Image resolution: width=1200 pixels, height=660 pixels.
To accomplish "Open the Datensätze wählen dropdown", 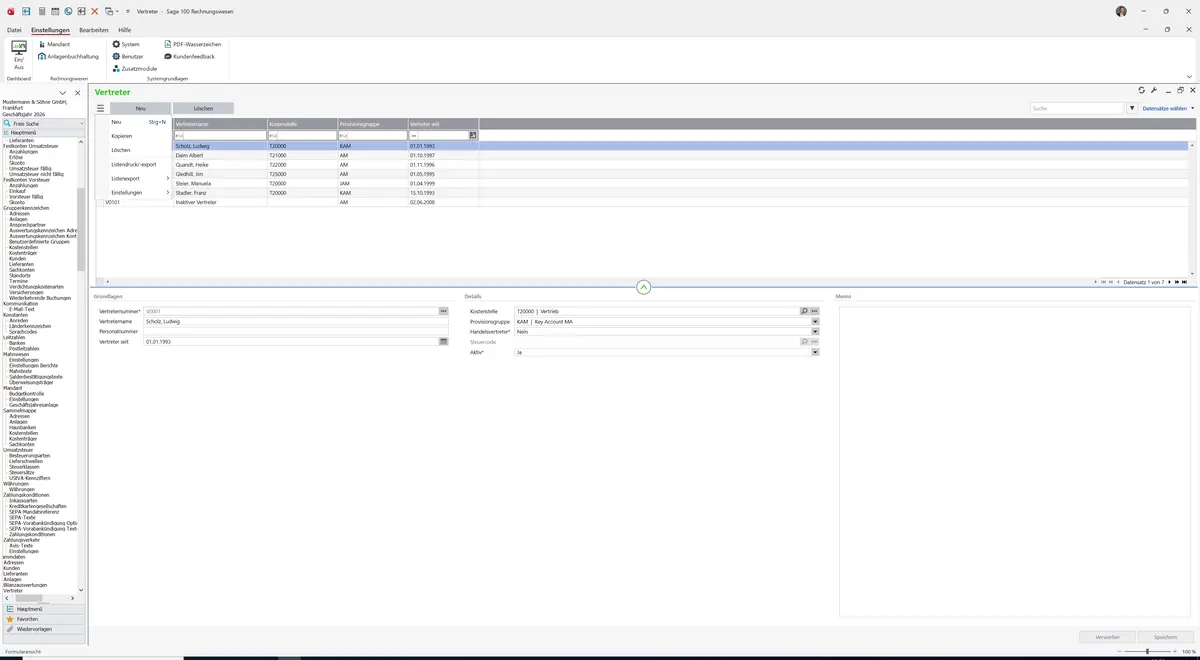I will click(x=1167, y=108).
